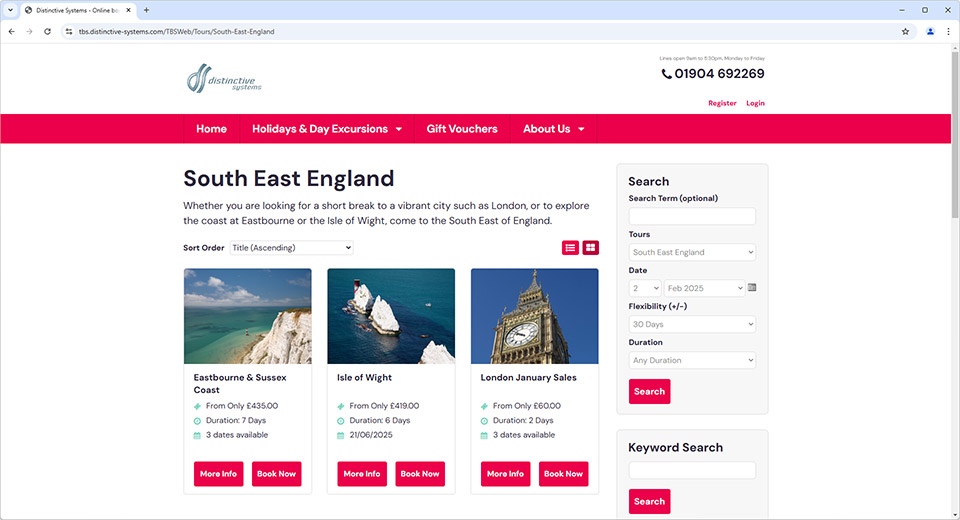Screen dimensions: 960x520
Task: Click Book Now for Isle of Wight
Action: point(420,473)
